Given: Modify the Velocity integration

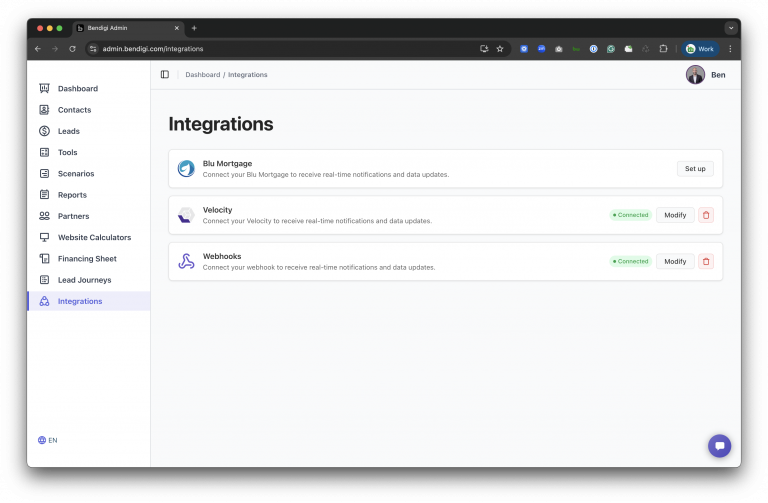Looking at the screenshot, I should click(675, 215).
